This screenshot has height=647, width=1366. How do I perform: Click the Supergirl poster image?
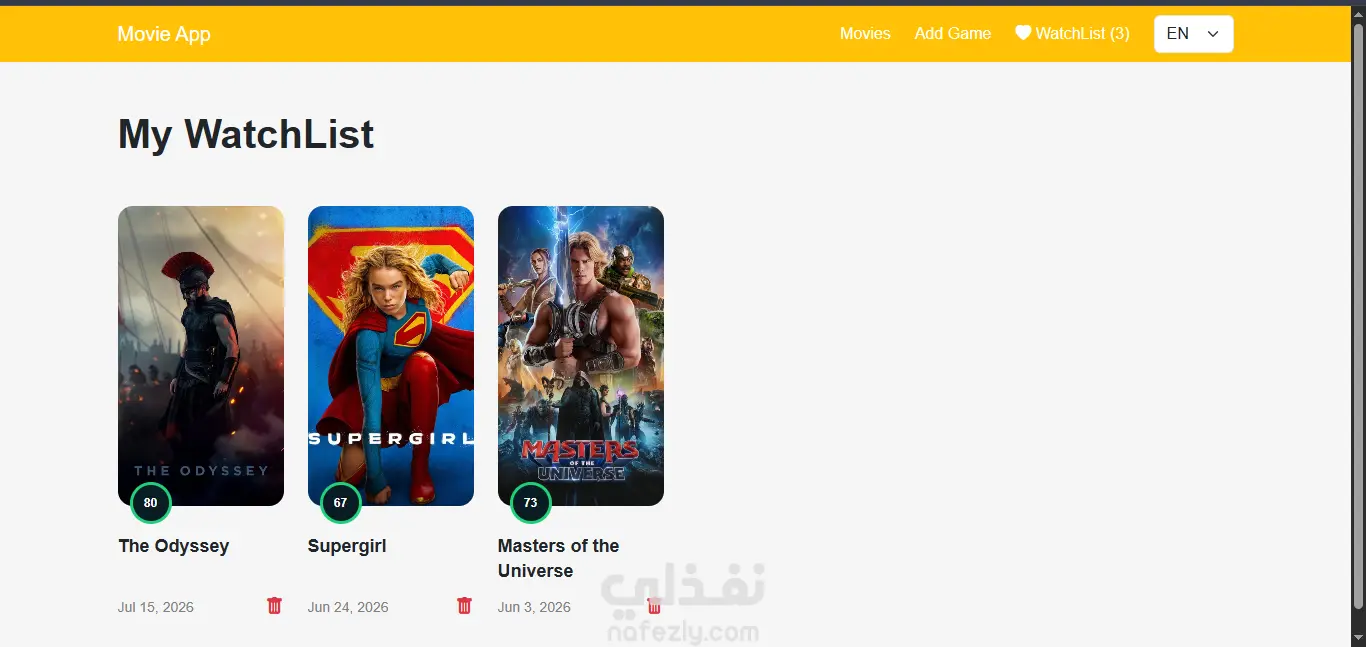pyautogui.click(x=391, y=356)
